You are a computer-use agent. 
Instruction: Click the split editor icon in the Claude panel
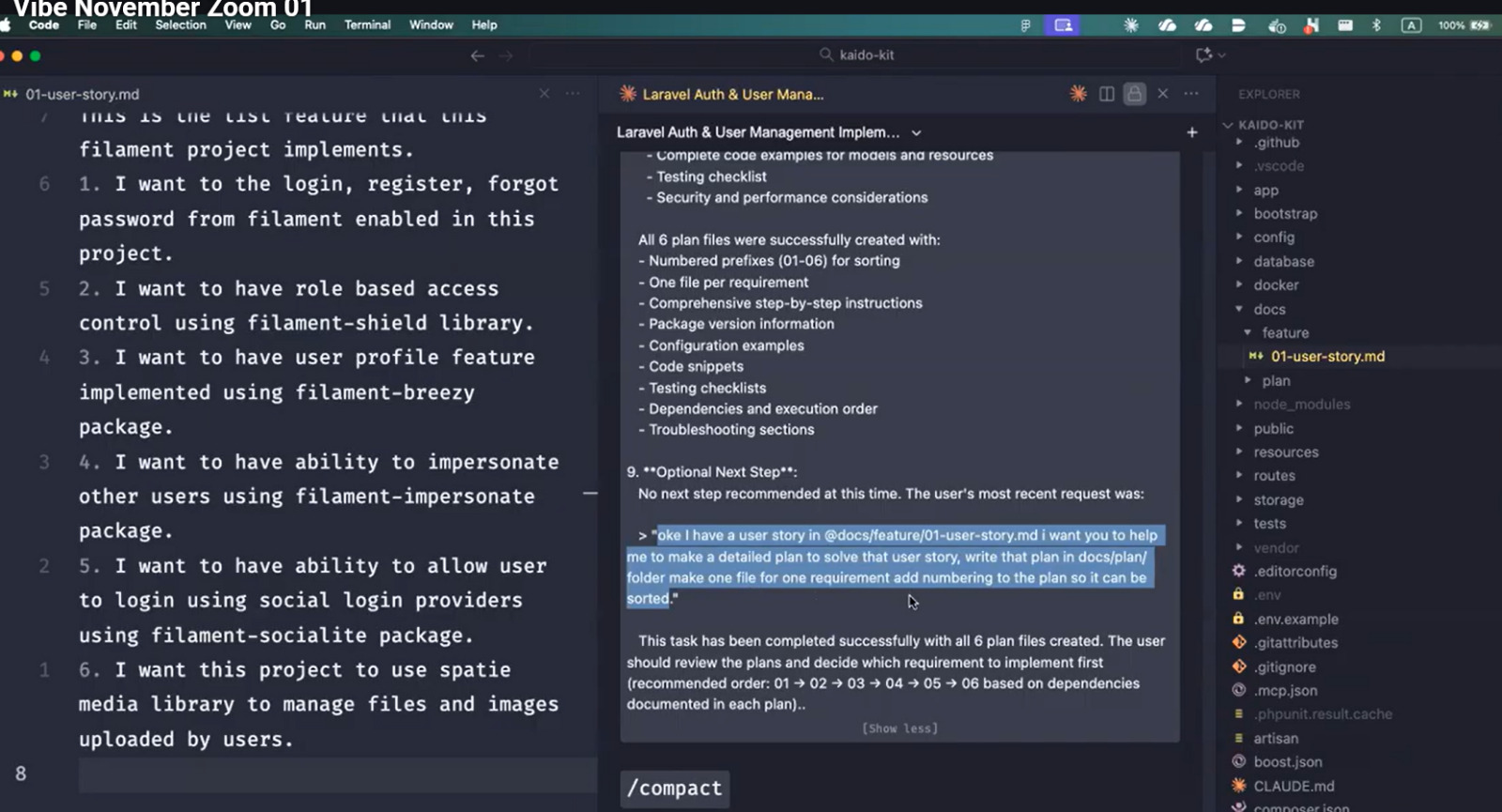(x=1107, y=94)
